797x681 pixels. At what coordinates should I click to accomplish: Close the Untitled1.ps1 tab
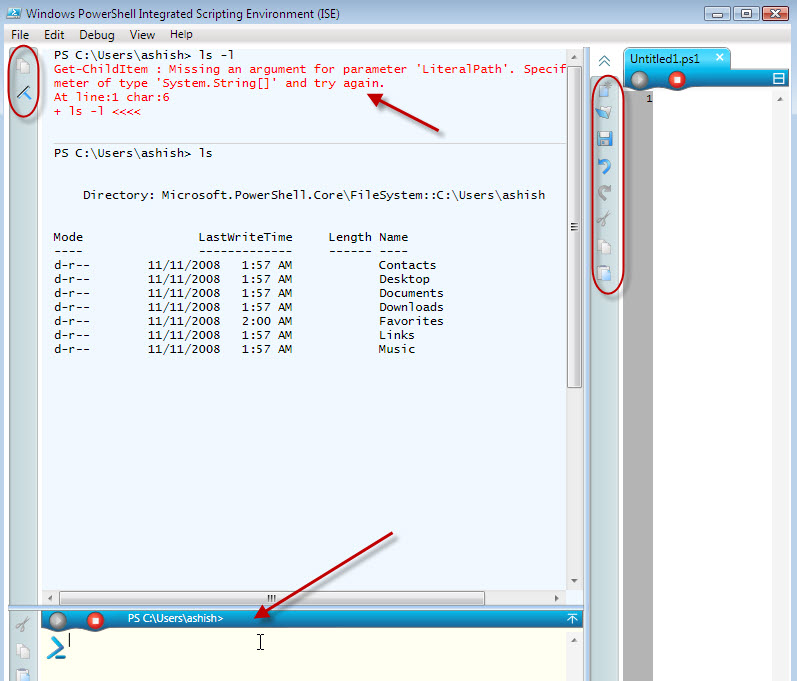[719, 57]
